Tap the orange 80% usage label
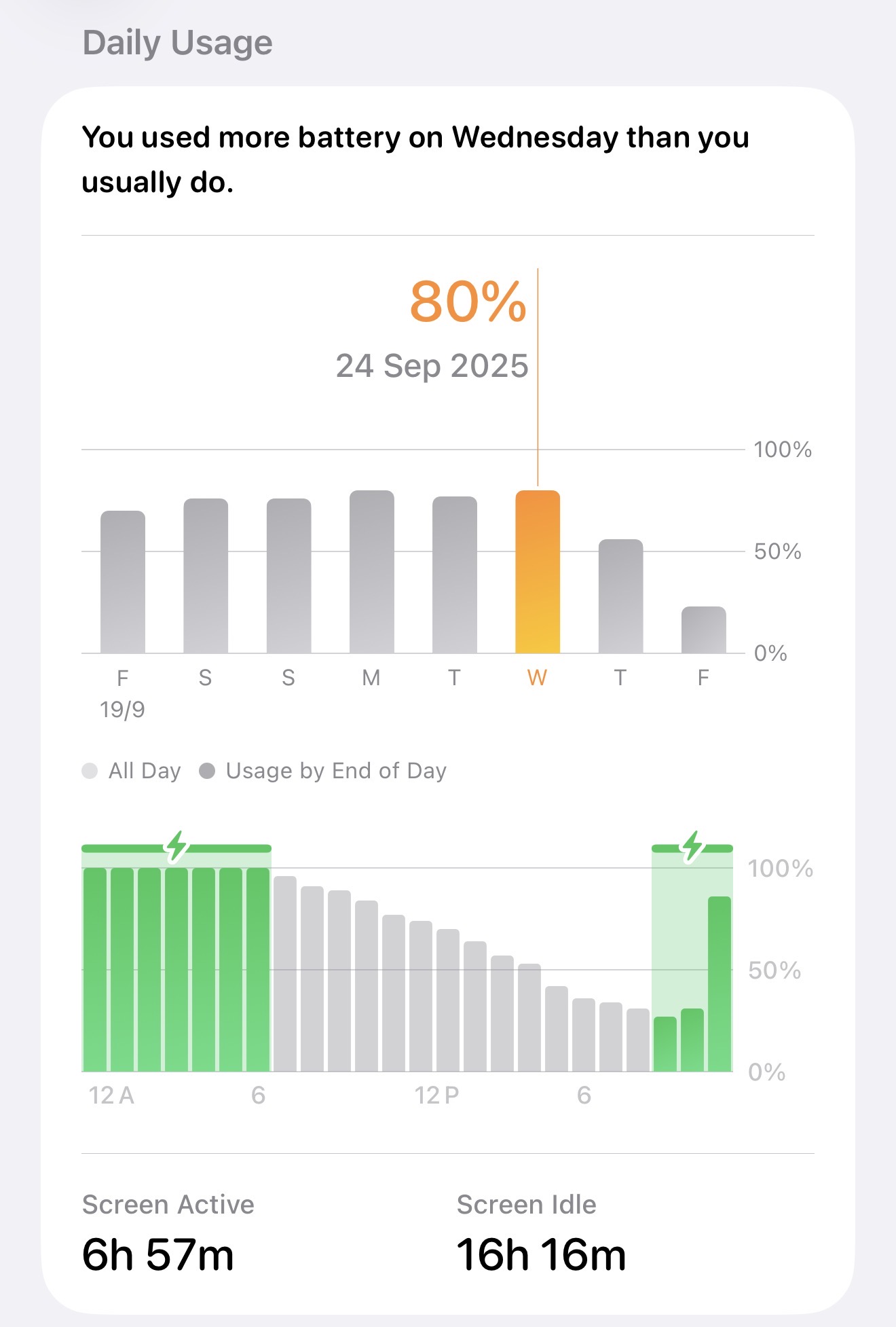Screen dimensions: 896x1327 (x=468, y=302)
